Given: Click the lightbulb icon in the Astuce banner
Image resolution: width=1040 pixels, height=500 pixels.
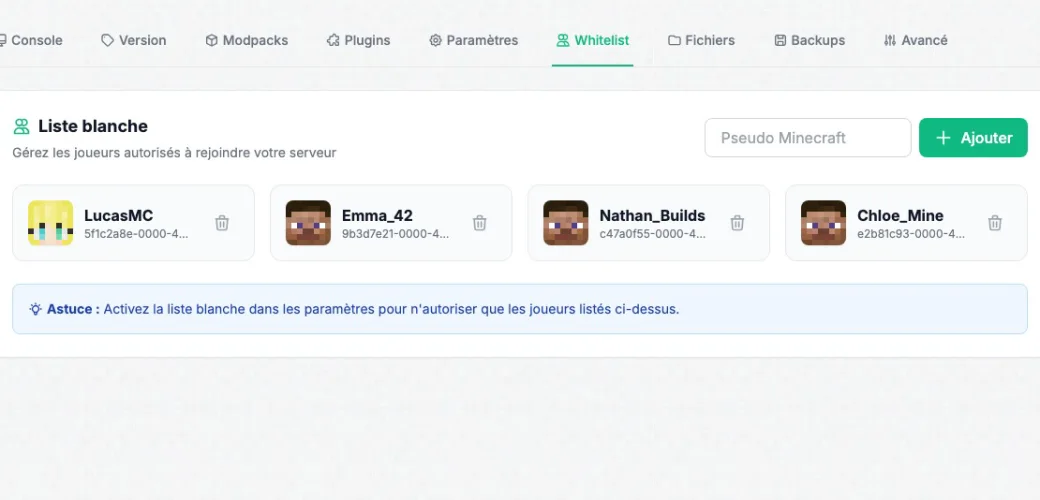Looking at the screenshot, I should pyautogui.click(x=35, y=309).
